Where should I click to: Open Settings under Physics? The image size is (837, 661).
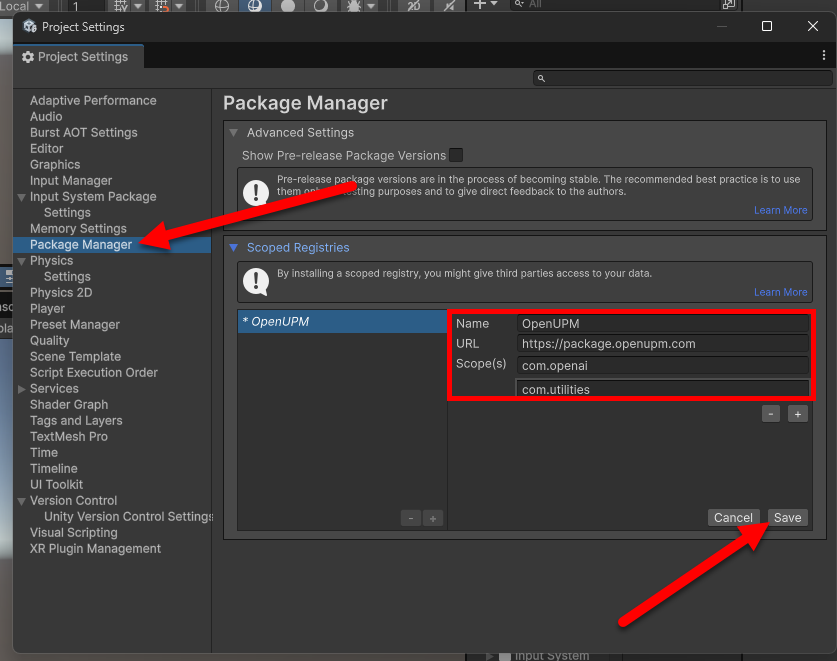point(67,277)
